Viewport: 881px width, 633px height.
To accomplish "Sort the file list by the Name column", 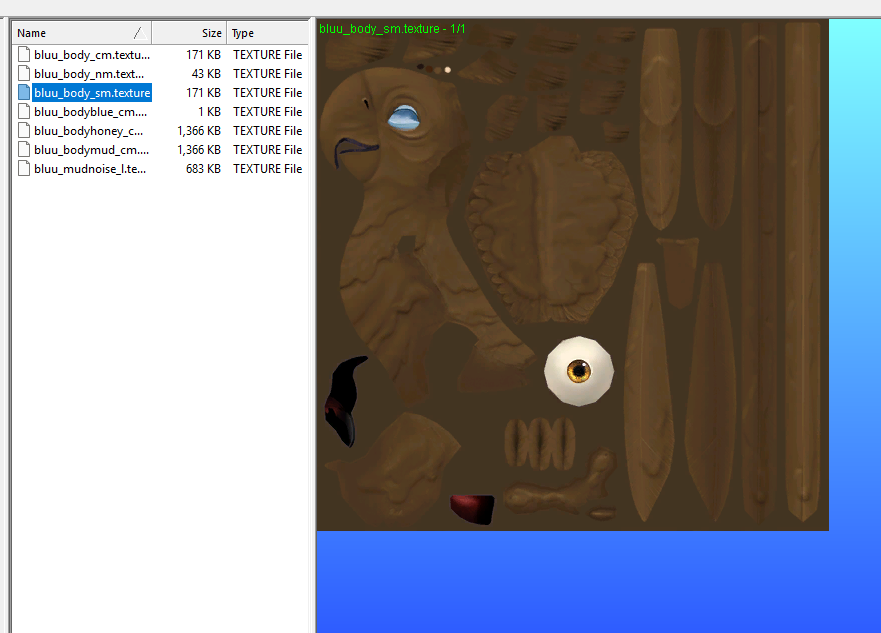I will [82, 33].
